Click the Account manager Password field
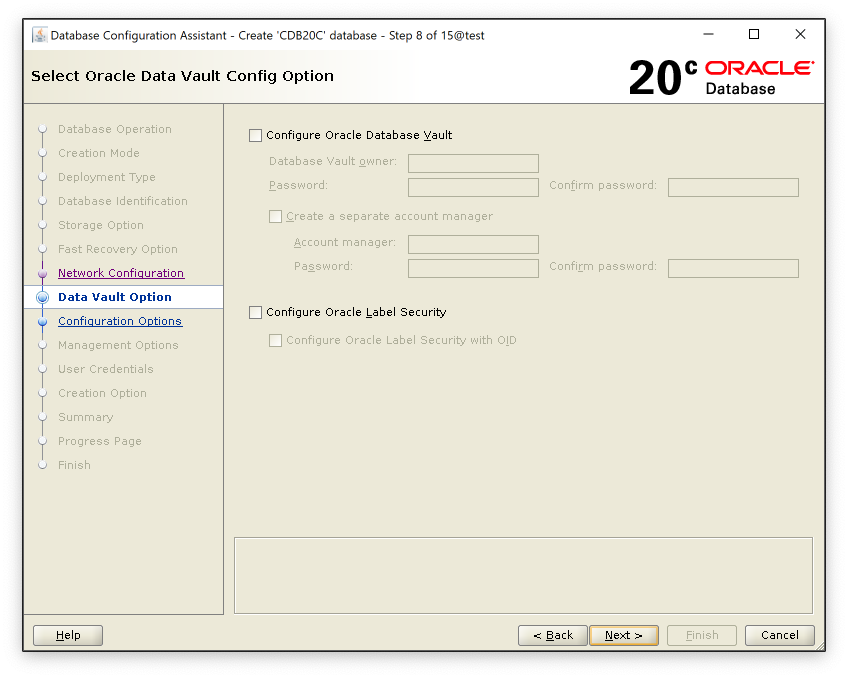The height and width of the screenshot is (678, 848). [x=473, y=268]
